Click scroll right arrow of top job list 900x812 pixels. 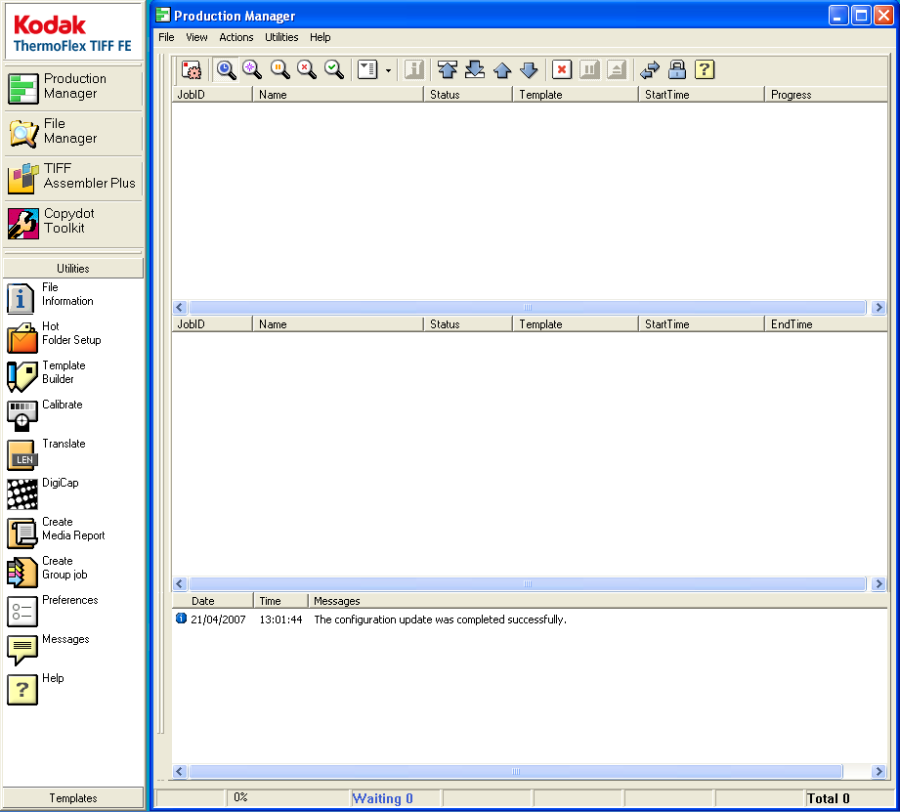coord(878,308)
